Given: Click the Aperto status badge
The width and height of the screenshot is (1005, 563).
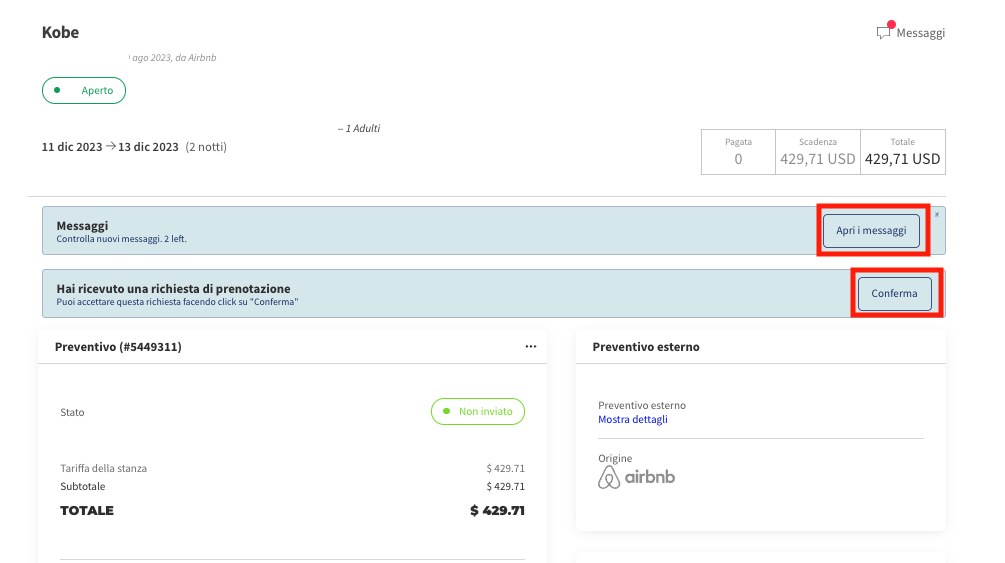Looking at the screenshot, I should pyautogui.click(x=84, y=90).
